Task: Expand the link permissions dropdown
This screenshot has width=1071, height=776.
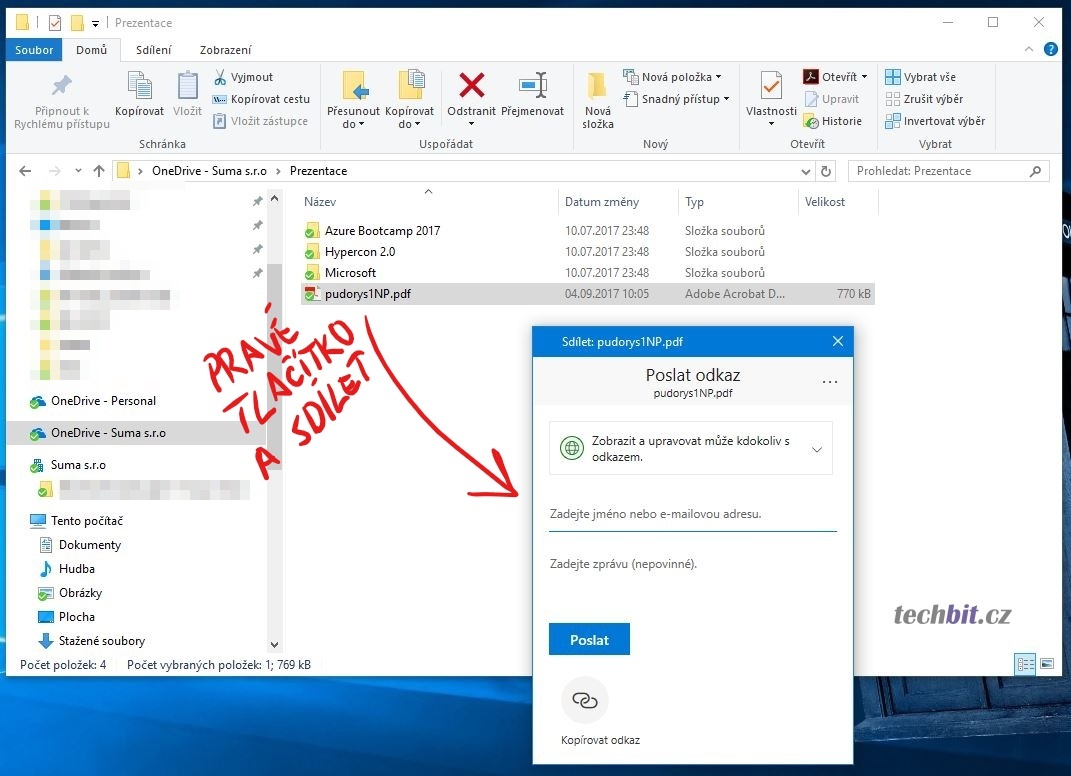Action: coord(817,449)
